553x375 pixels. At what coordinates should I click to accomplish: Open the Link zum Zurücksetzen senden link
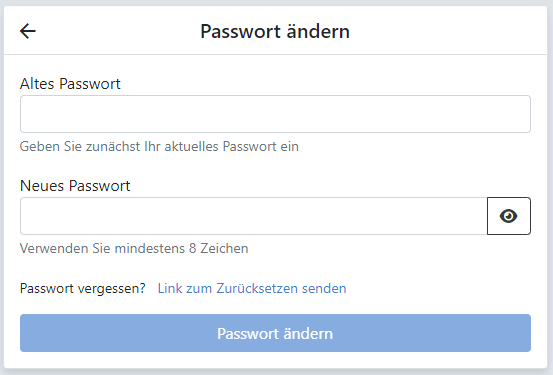252,289
